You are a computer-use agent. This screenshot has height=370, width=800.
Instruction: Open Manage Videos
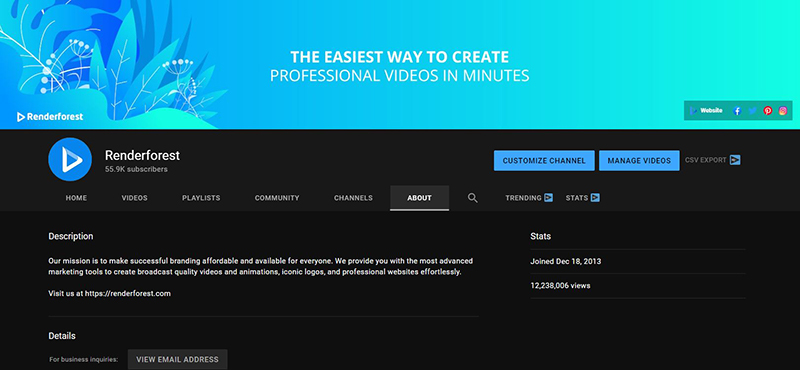639,160
